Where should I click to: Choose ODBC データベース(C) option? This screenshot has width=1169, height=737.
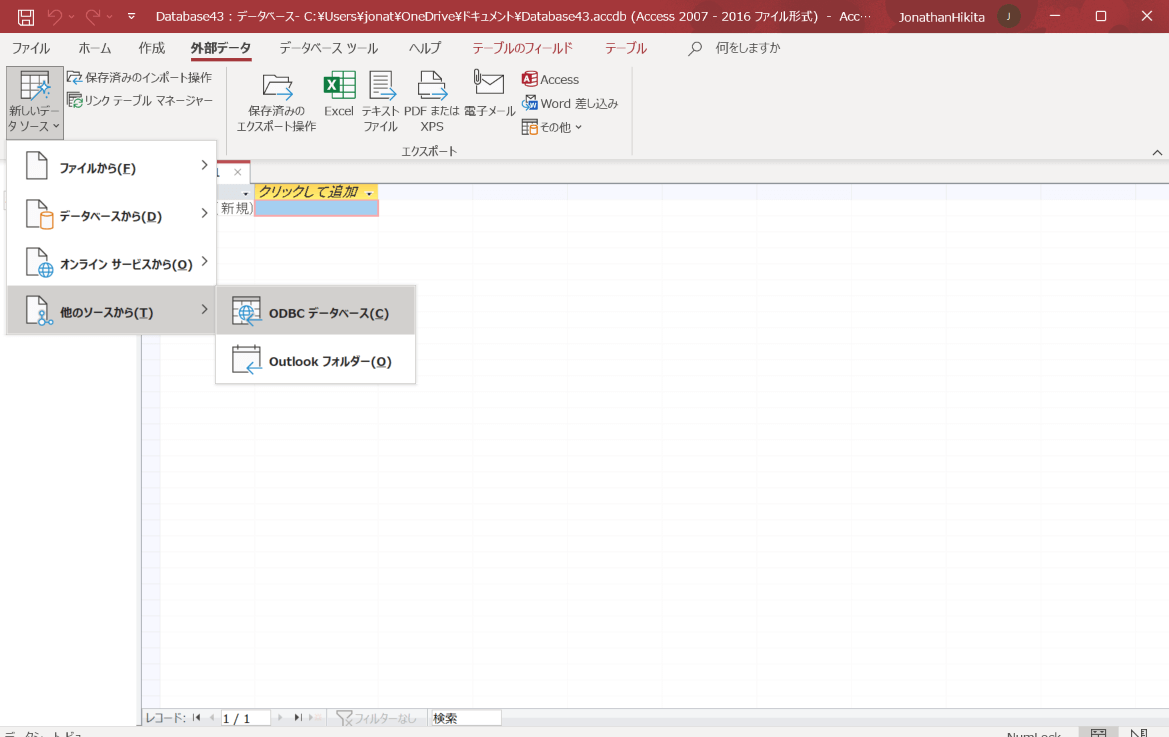pyautogui.click(x=315, y=311)
